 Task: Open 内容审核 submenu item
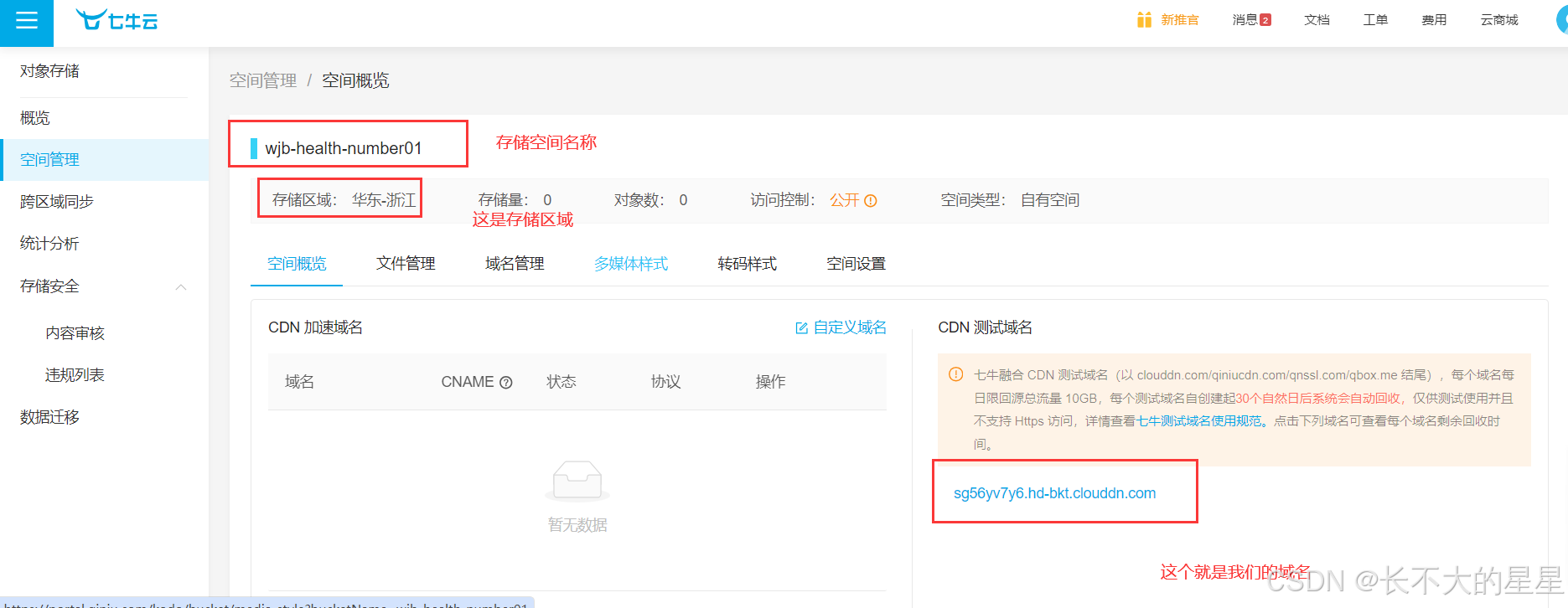tap(75, 333)
